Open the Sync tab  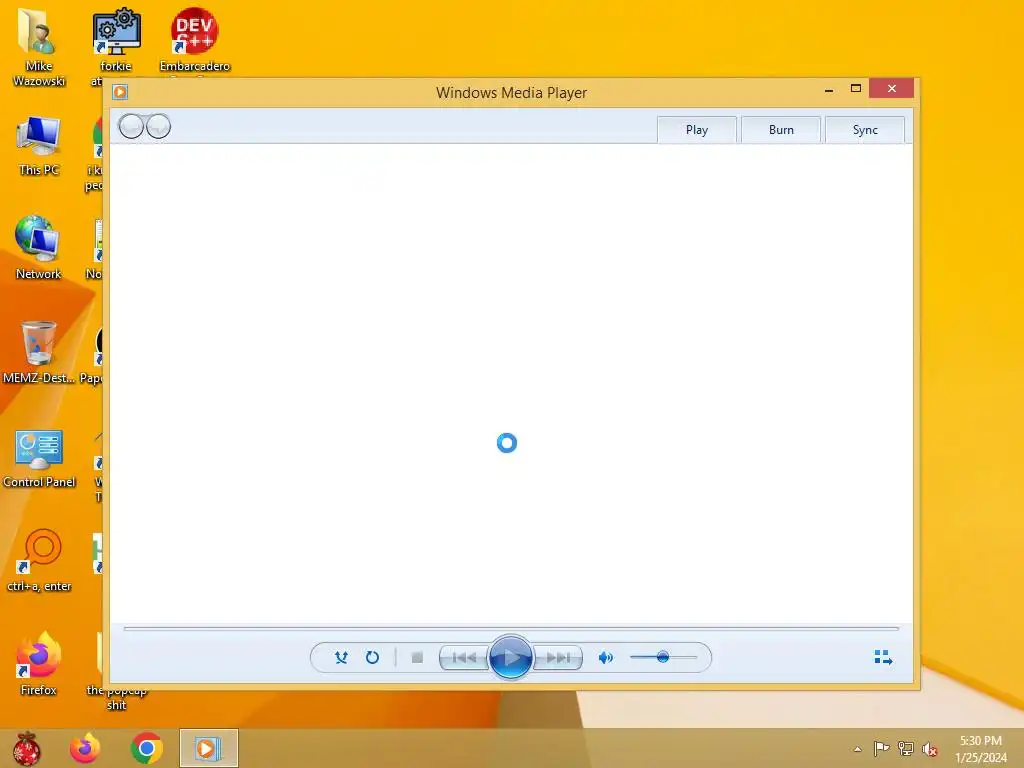(x=865, y=129)
